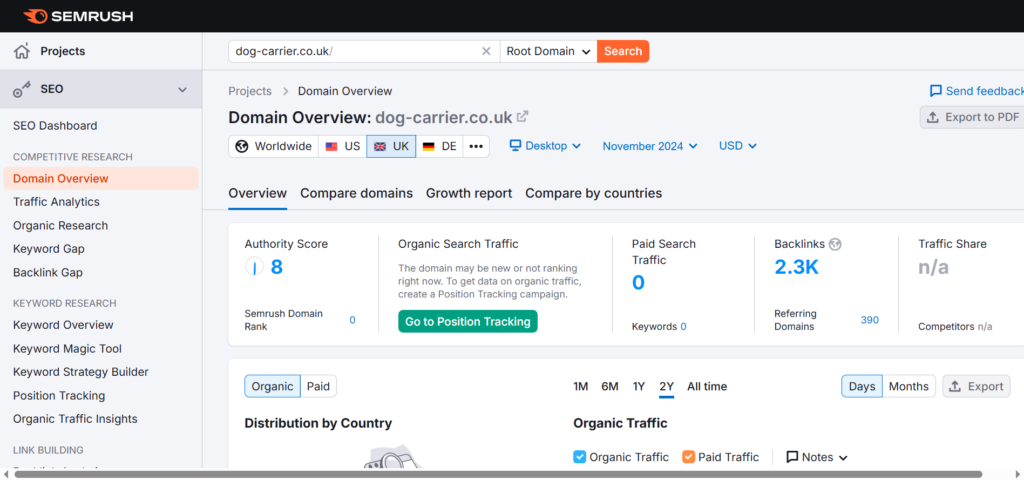The height and width of the screenshot is (480, 1024).
Task: Select 2Y time range
Action: click(666, 387)
